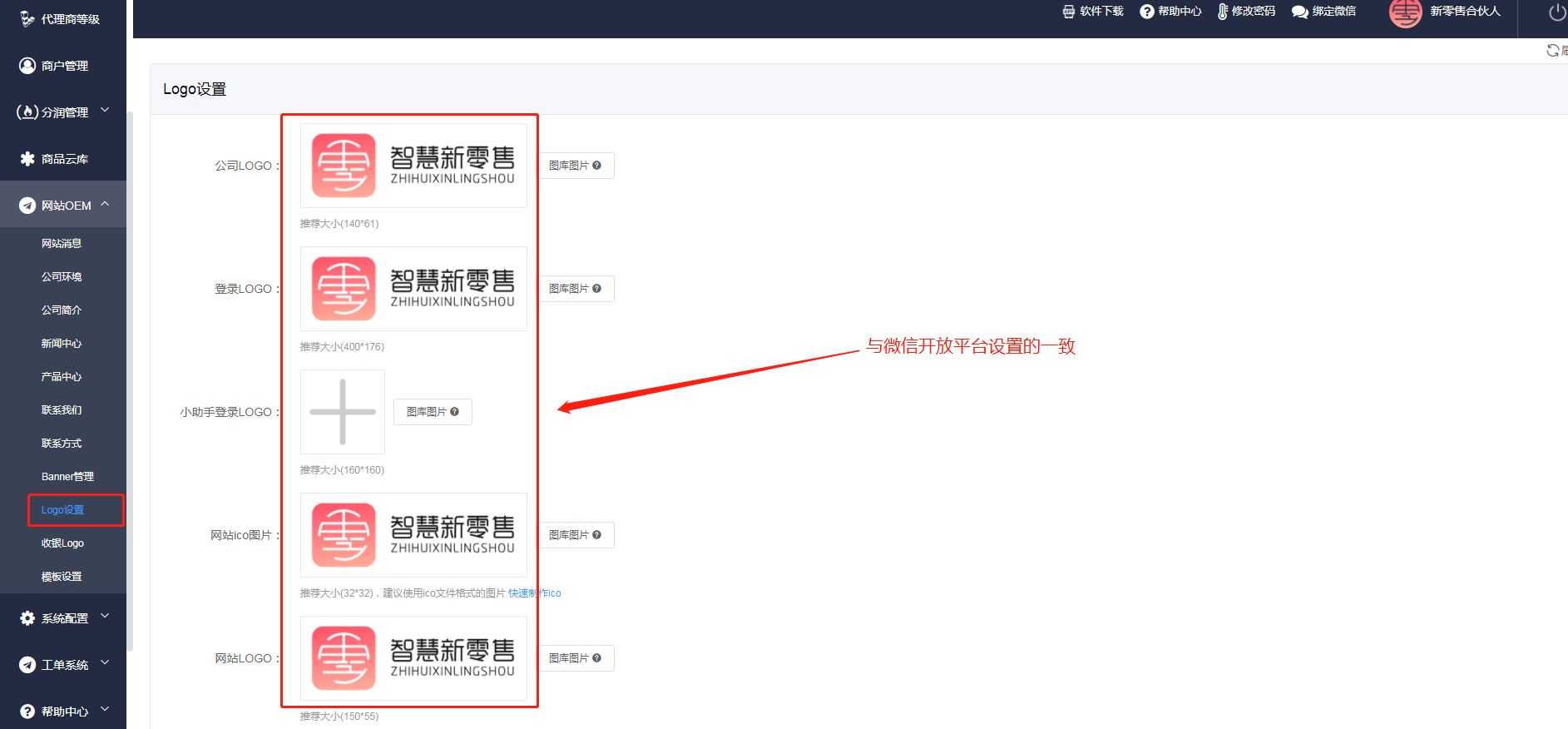Click the 代理商等级 sidebar icon
The image size is (1568, 729).
coord(27,18)
